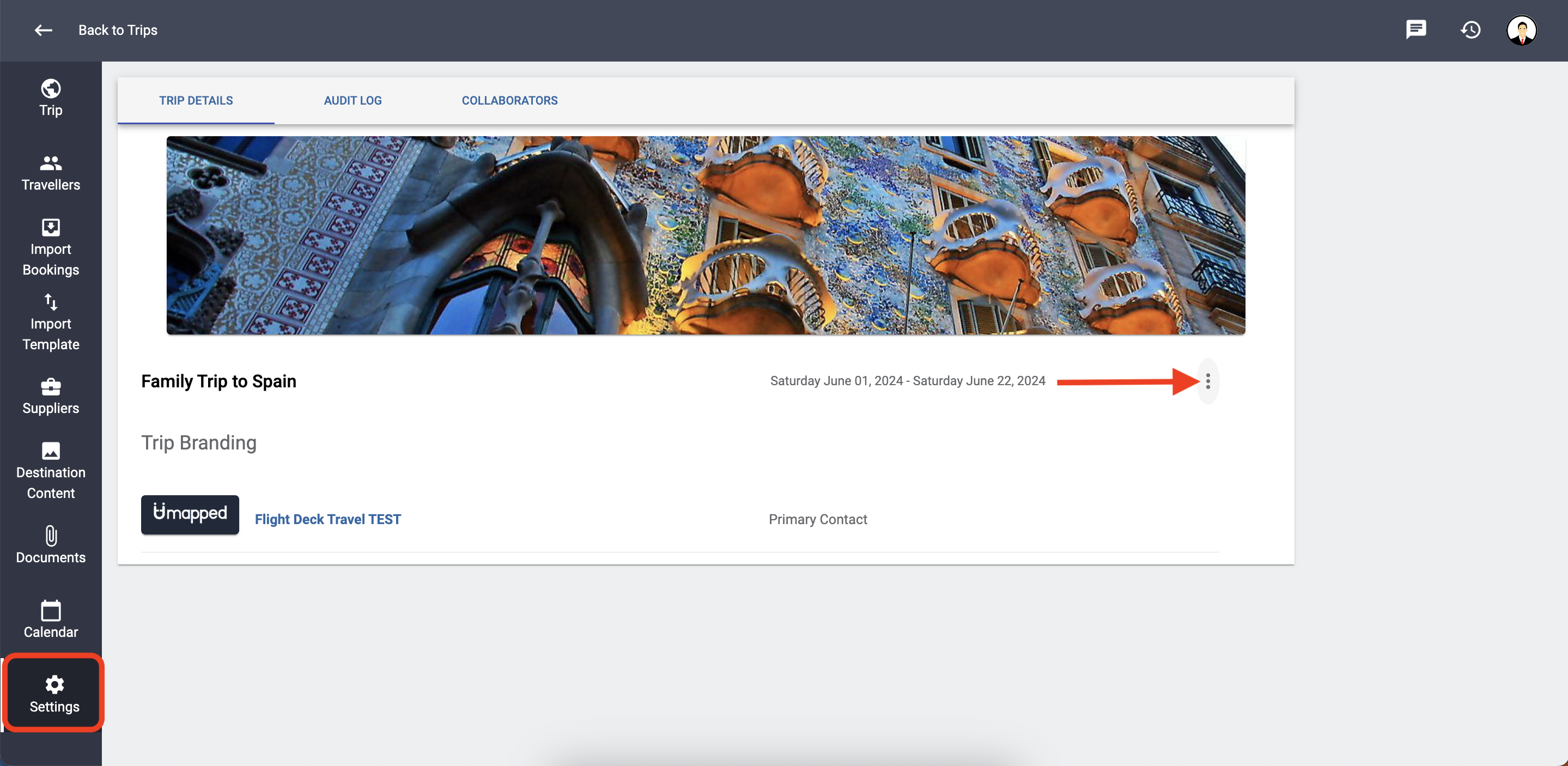
Task: Click the back arrow icon
Action: point(43,30)
